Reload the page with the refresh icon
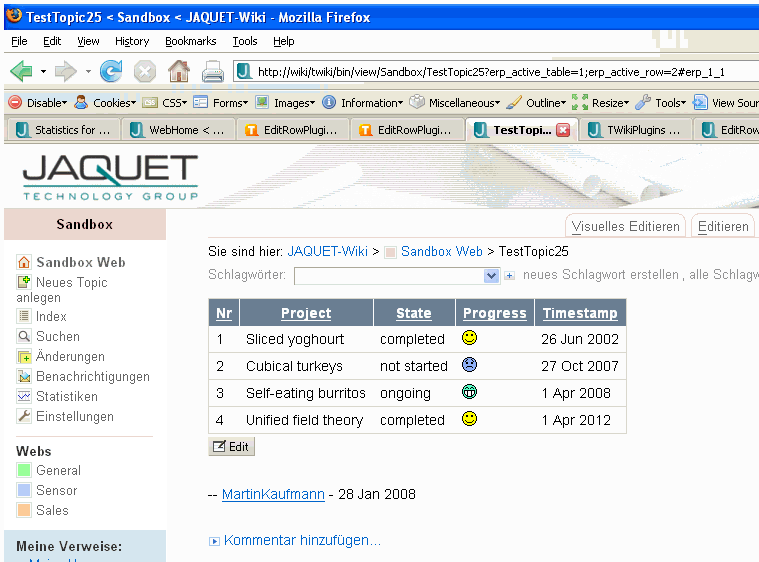759x562 pixels. 111,71
